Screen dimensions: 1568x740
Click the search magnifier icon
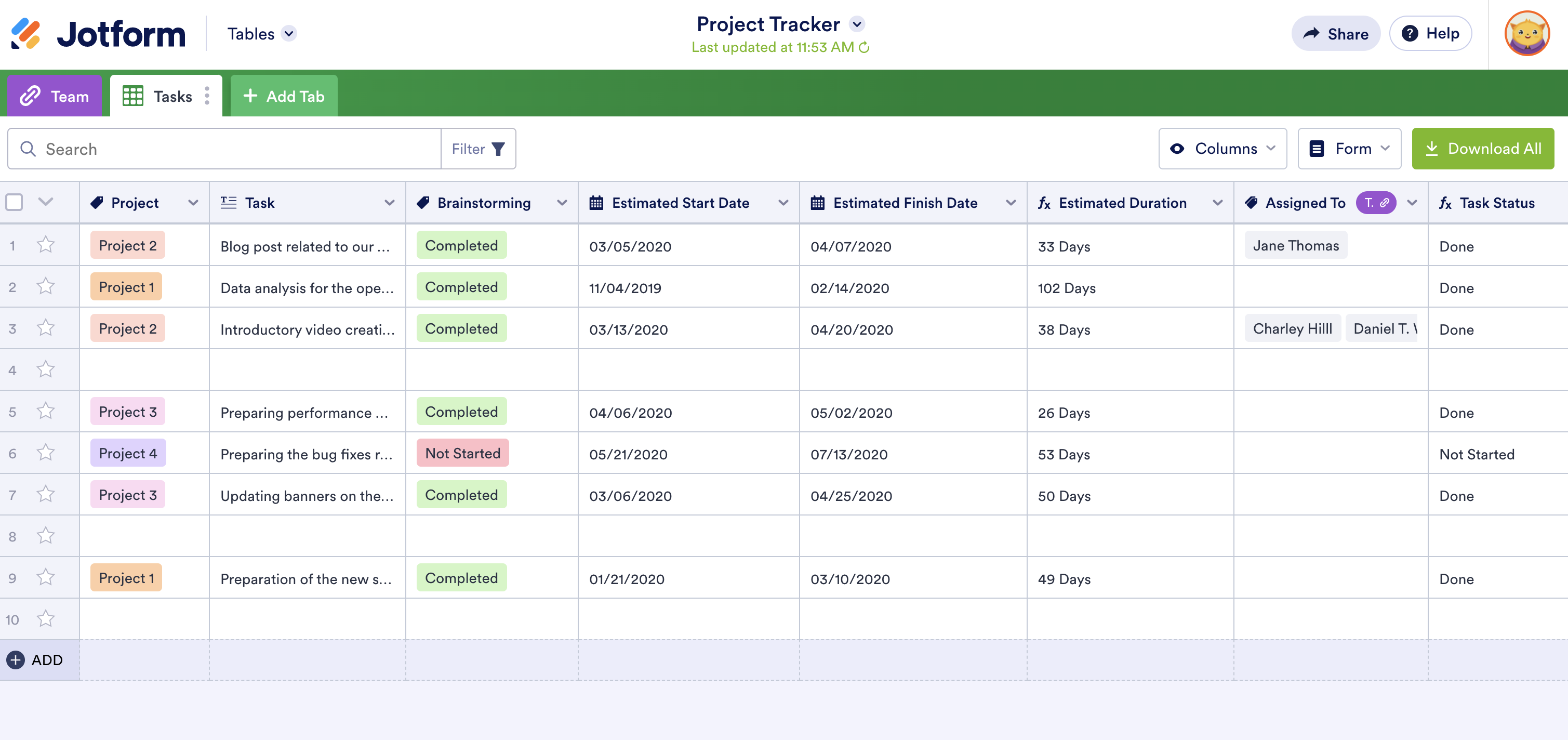(28, 149)
